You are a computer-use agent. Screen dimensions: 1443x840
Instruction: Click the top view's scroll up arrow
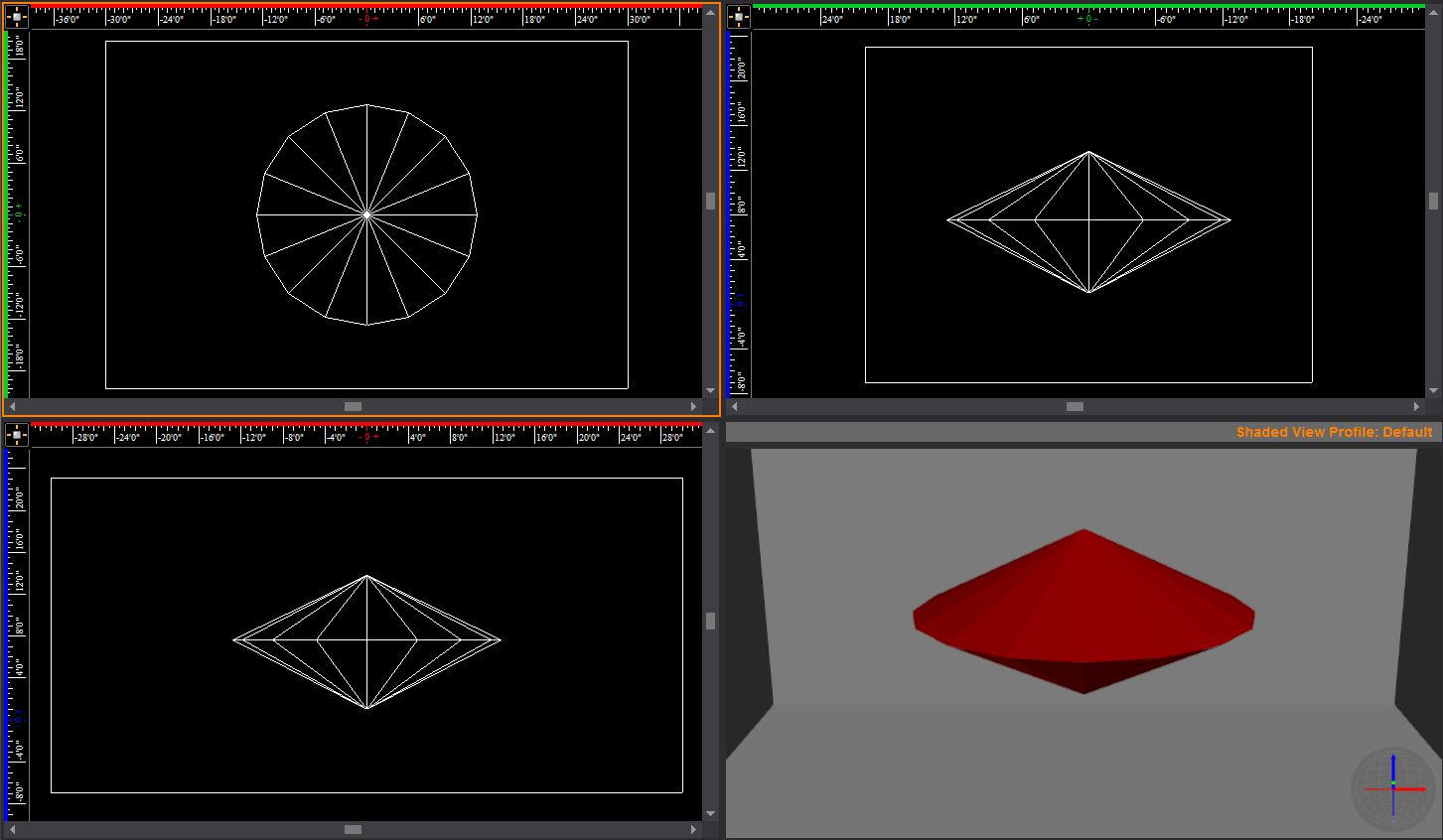pyautogui.click(x=710, y=13)
